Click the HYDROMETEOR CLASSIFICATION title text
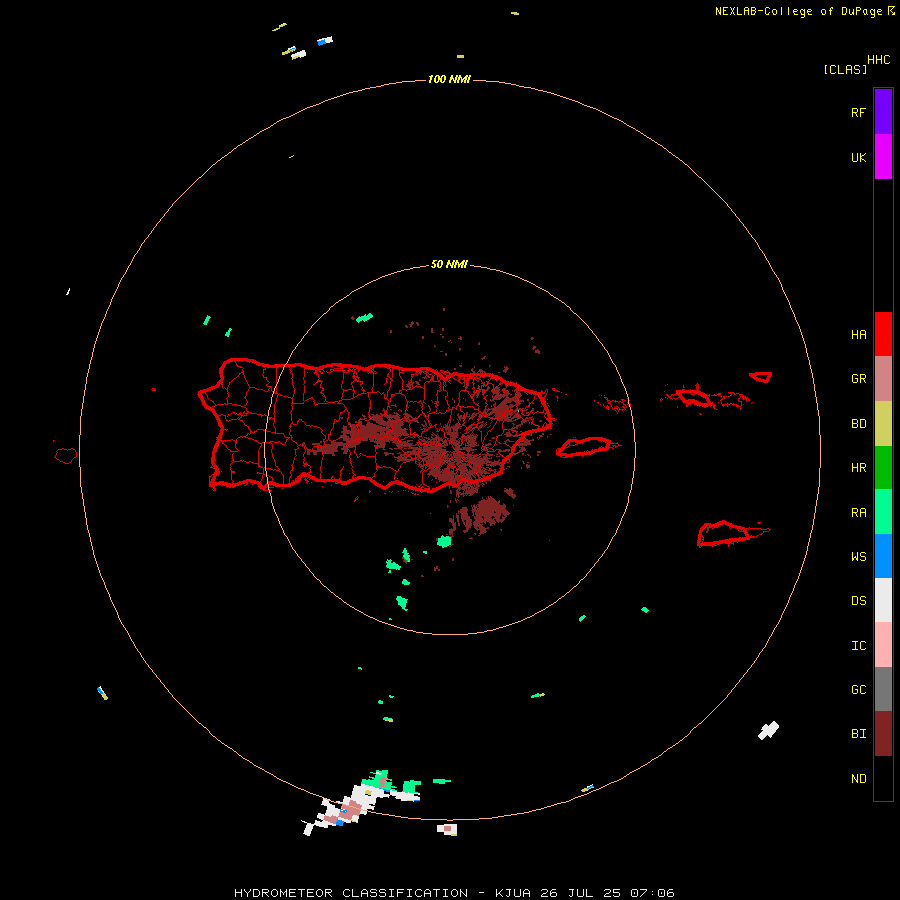 pos(351,893)
